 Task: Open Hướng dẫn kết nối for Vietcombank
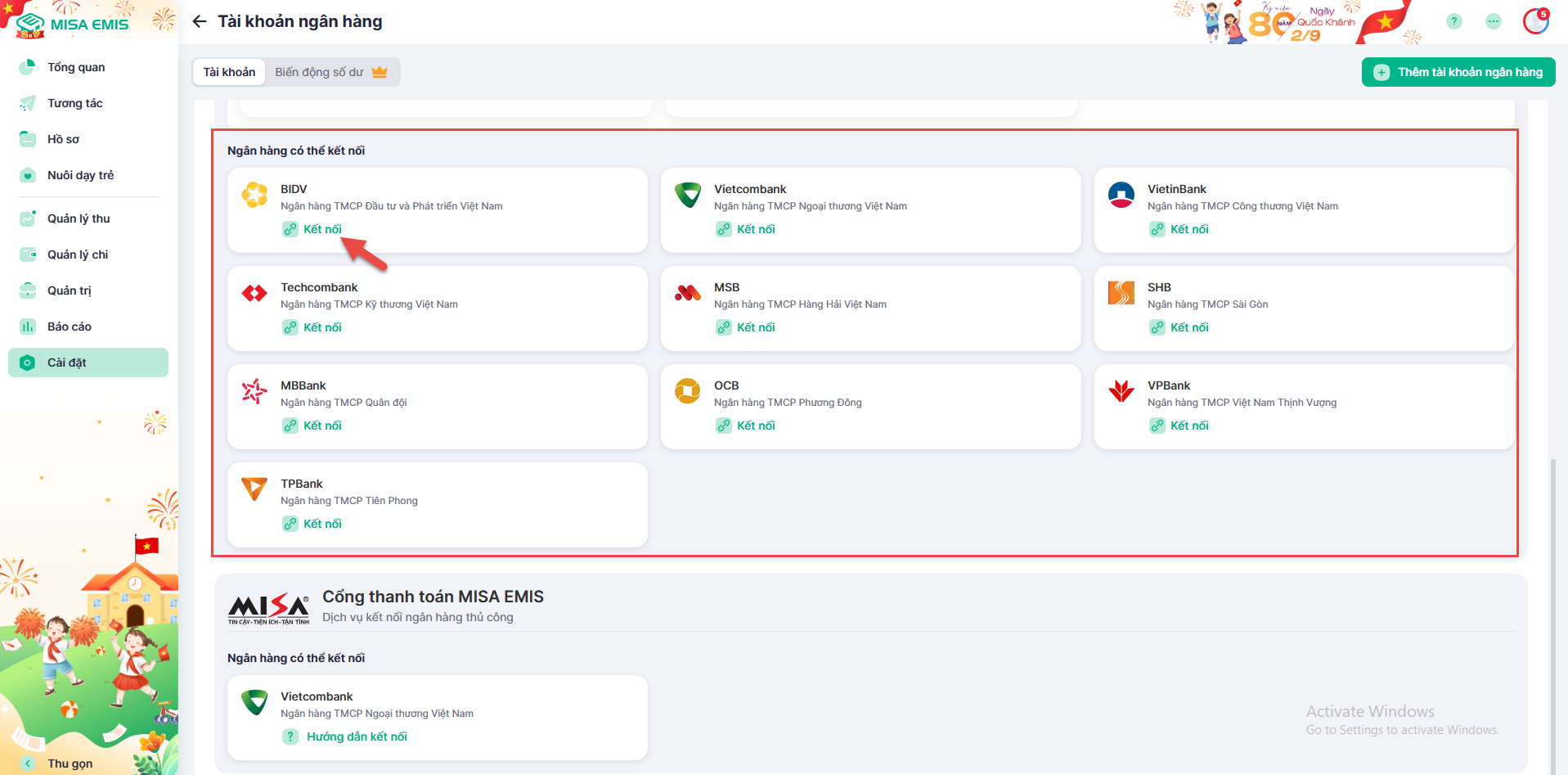[345, 737]
